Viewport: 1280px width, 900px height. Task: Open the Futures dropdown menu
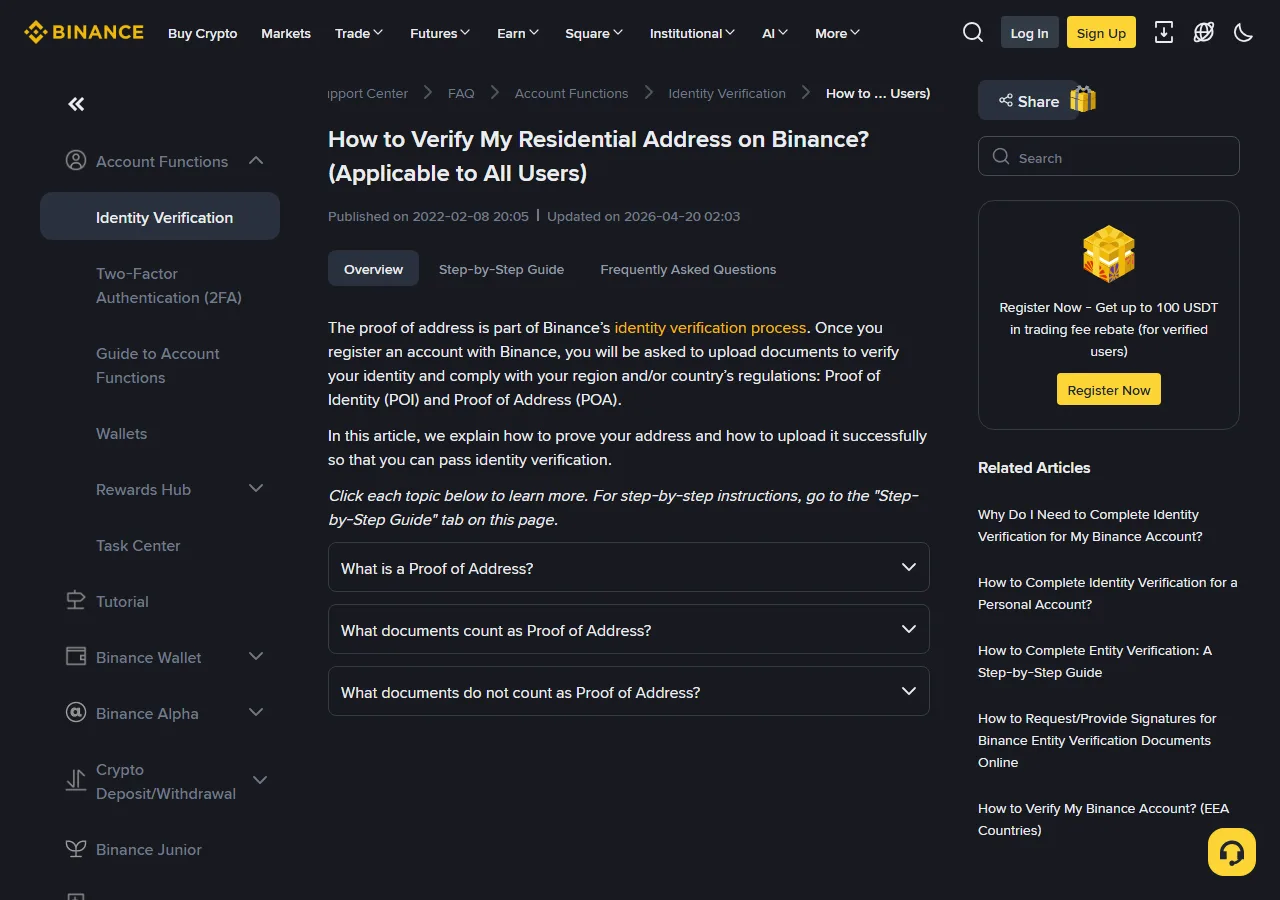pyautogui.click(x=440, y=33)
